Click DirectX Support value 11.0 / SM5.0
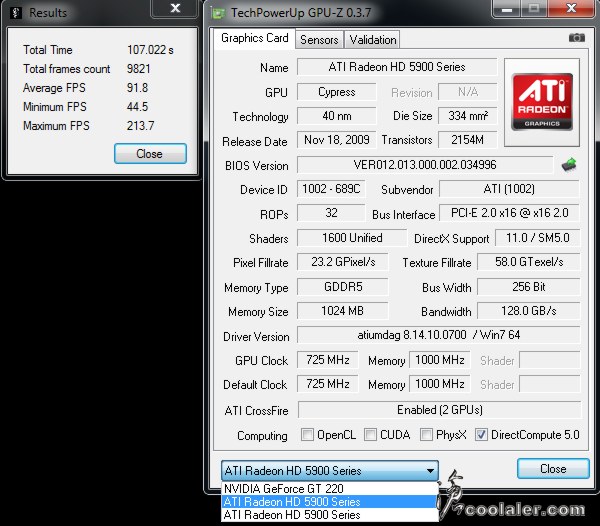The image size is (600, 526). point(538,238)
